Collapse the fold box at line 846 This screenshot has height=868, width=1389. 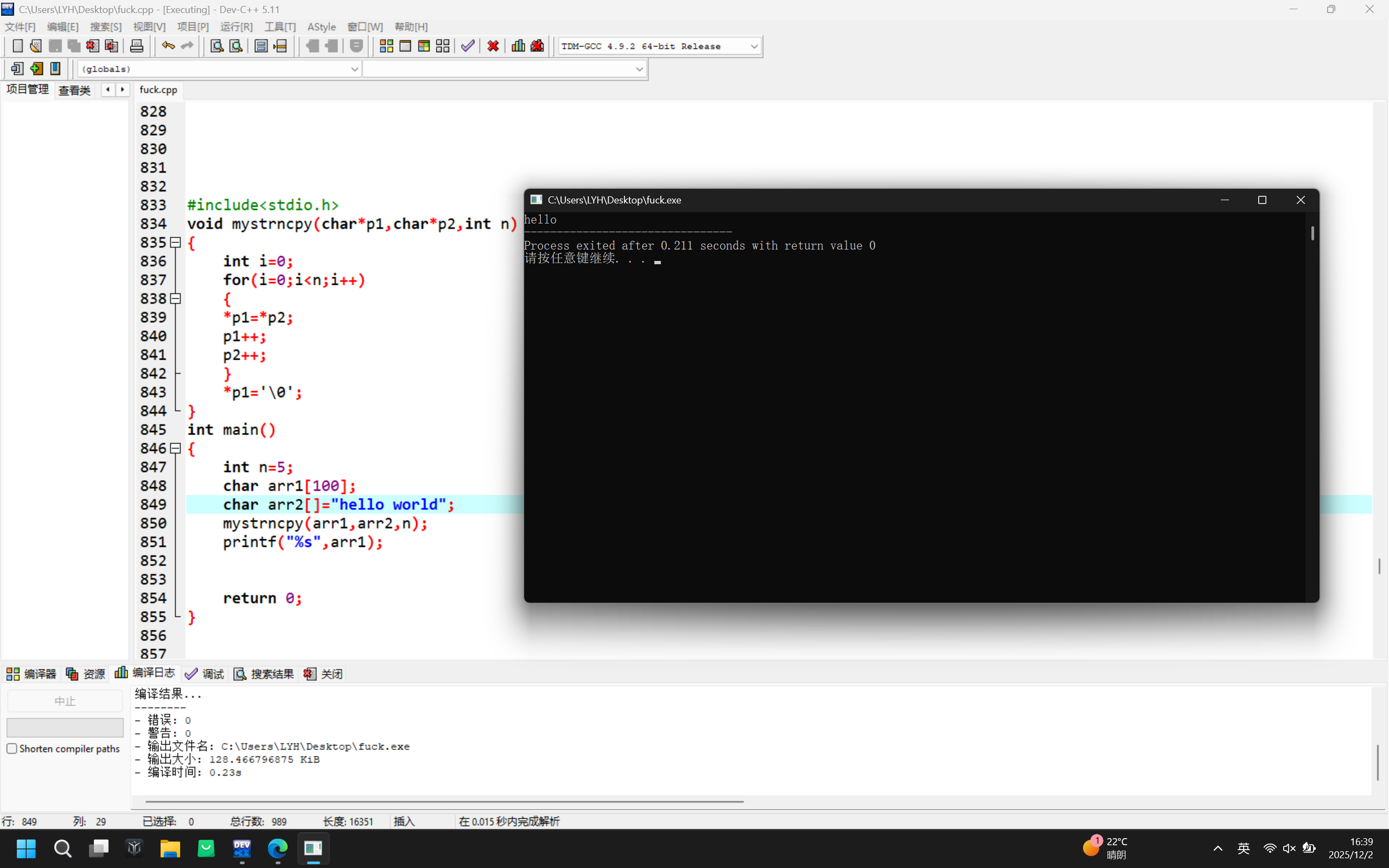pos(176,448)
